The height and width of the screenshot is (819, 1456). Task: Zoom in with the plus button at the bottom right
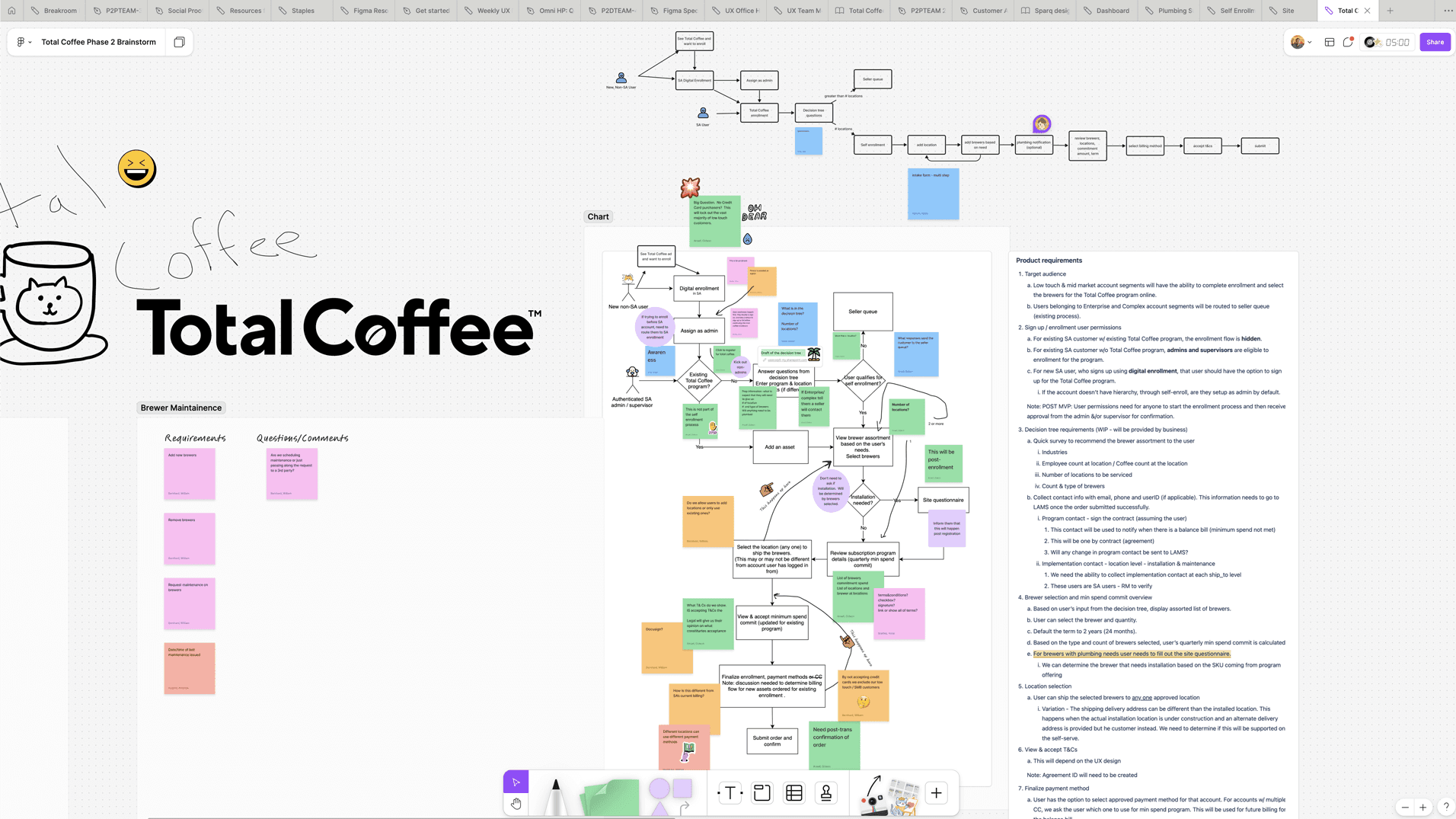tap(1422, 807)
